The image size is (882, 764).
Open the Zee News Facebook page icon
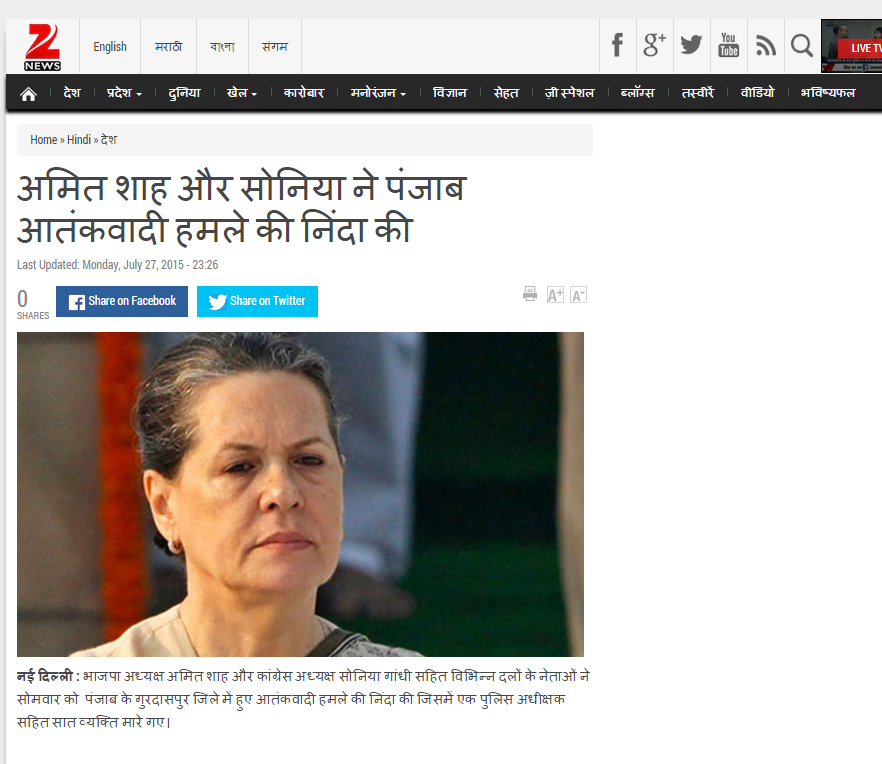[x=617, y=46]
